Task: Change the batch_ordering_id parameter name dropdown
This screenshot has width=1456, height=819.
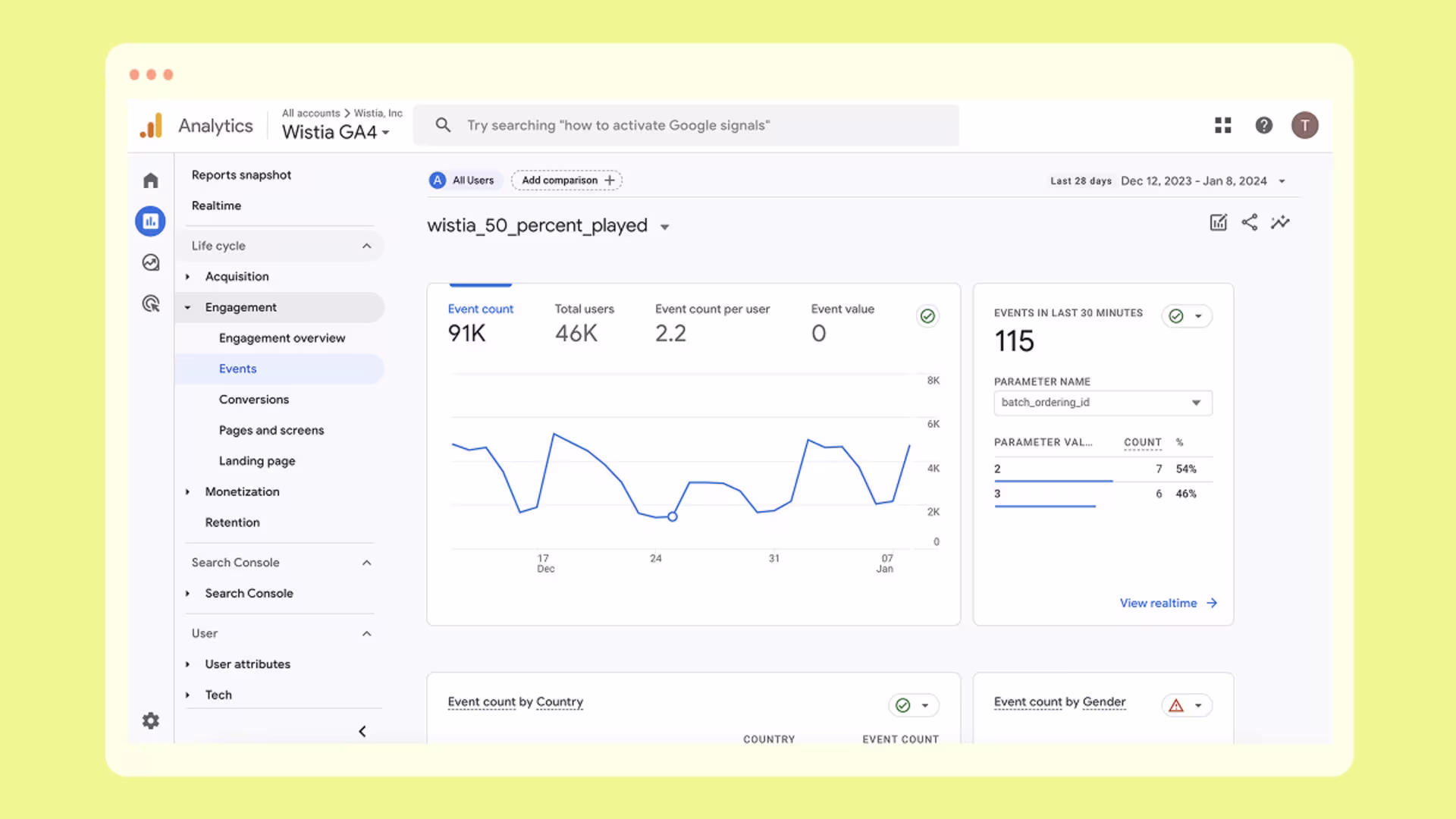Action: coord(1102,403)
